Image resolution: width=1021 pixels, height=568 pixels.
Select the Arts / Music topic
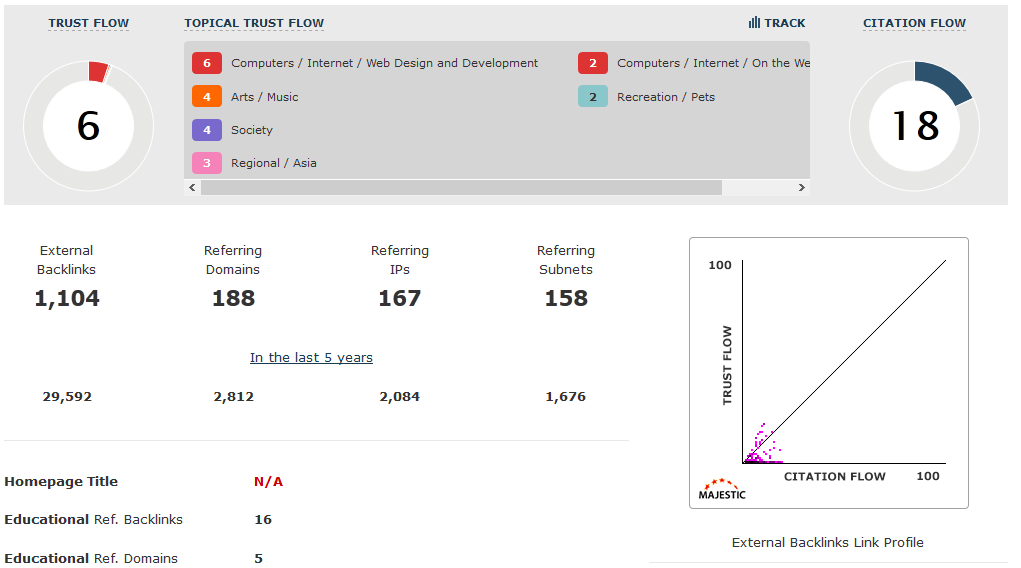[264, 97]
